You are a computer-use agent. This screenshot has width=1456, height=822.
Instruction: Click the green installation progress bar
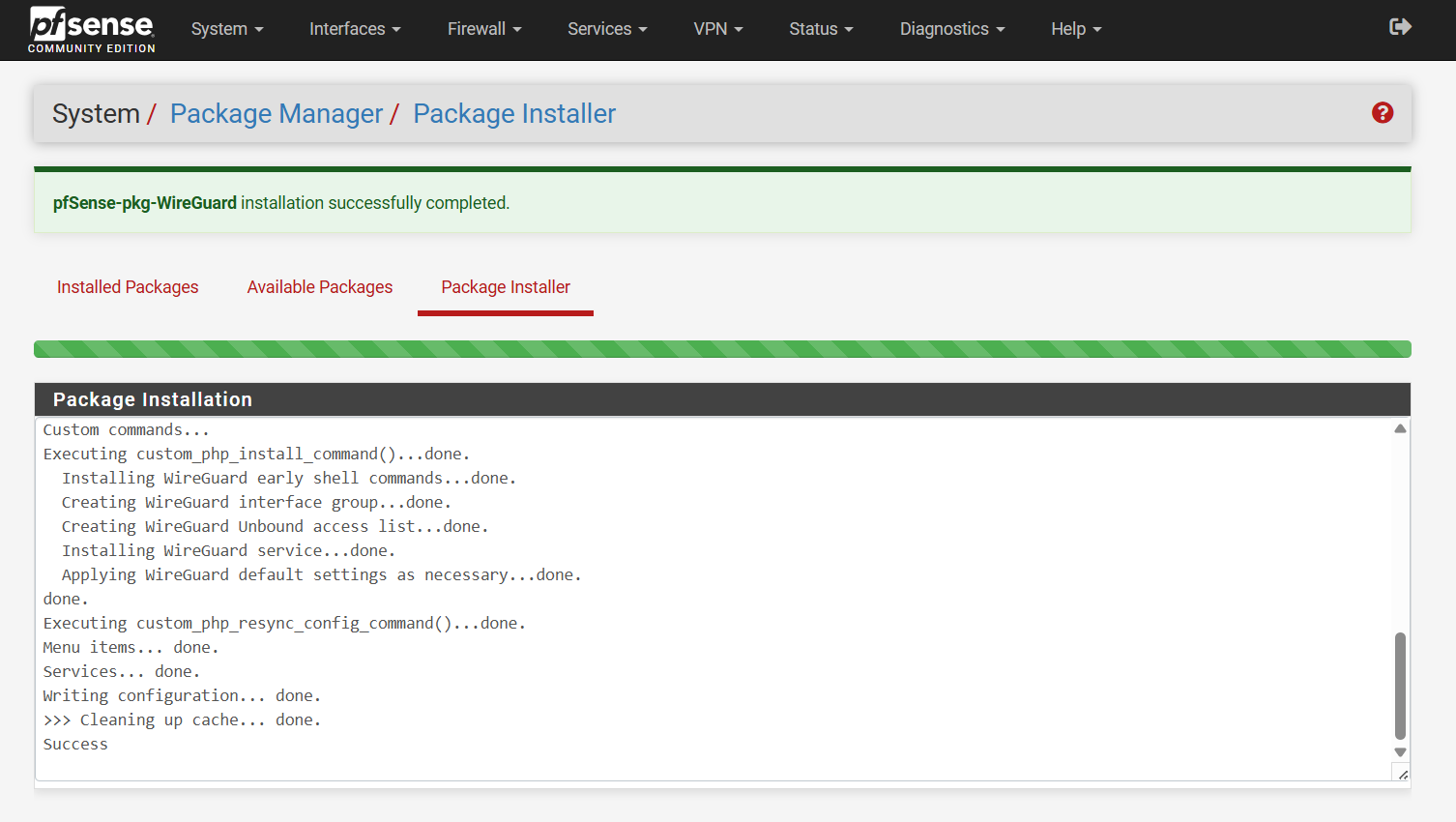point(722,349)
